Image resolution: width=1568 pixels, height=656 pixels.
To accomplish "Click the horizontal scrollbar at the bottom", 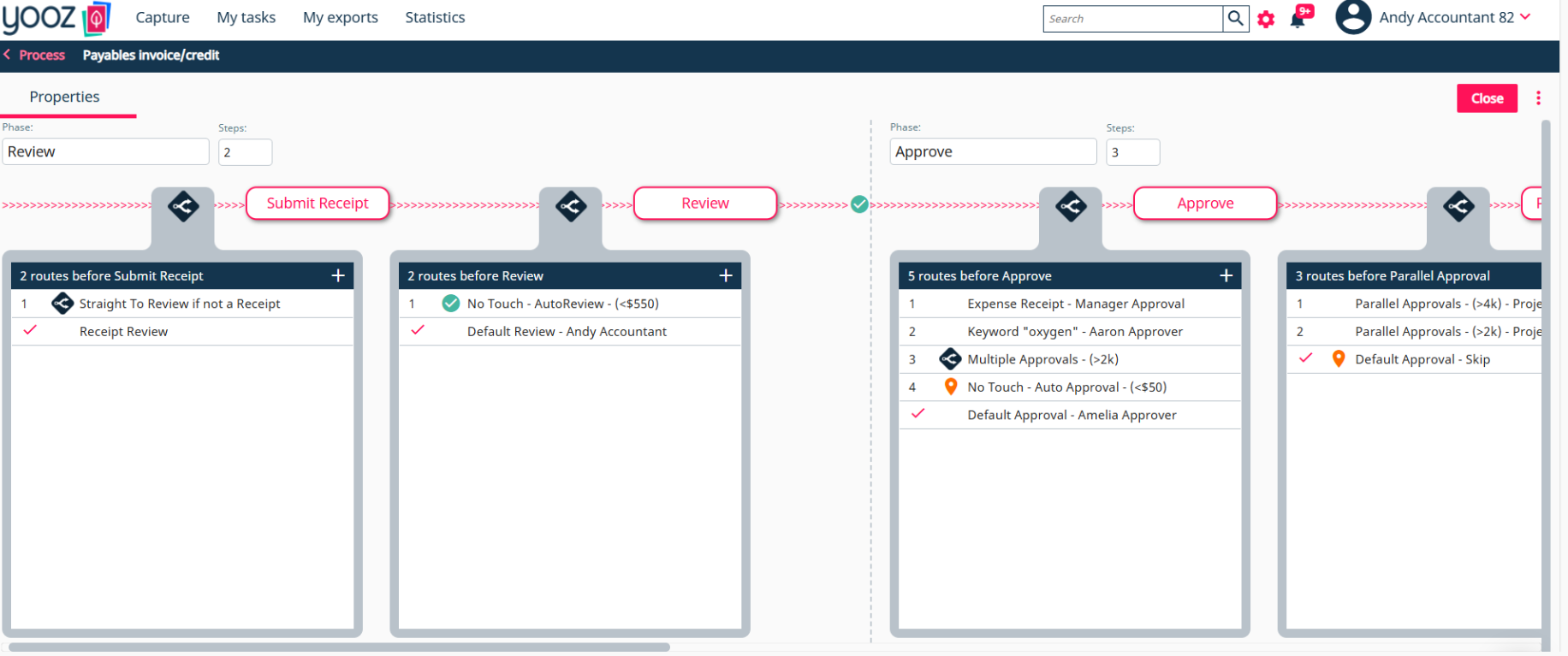I will 339,647.
